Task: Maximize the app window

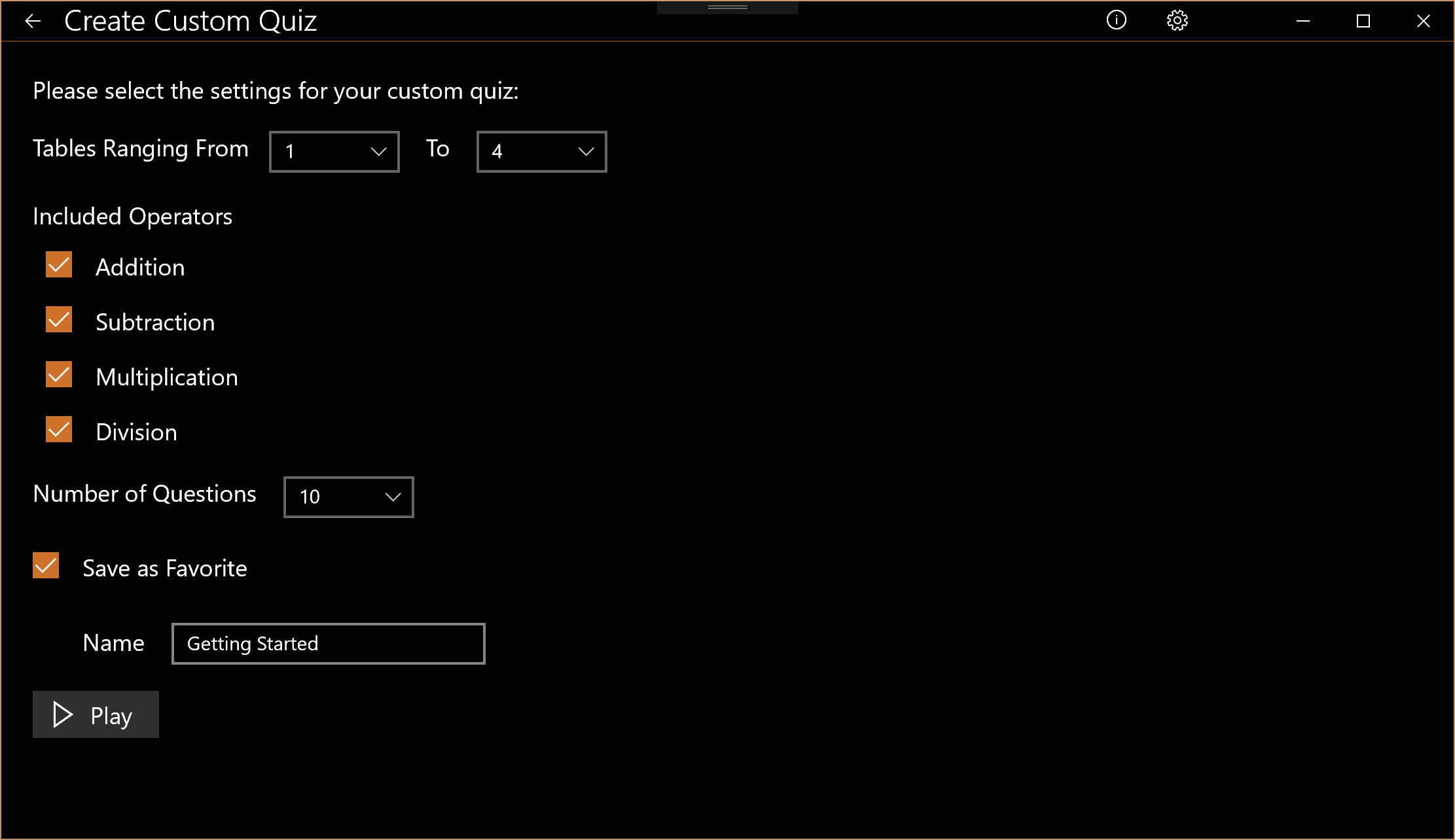Action: tap(1363, 21)
